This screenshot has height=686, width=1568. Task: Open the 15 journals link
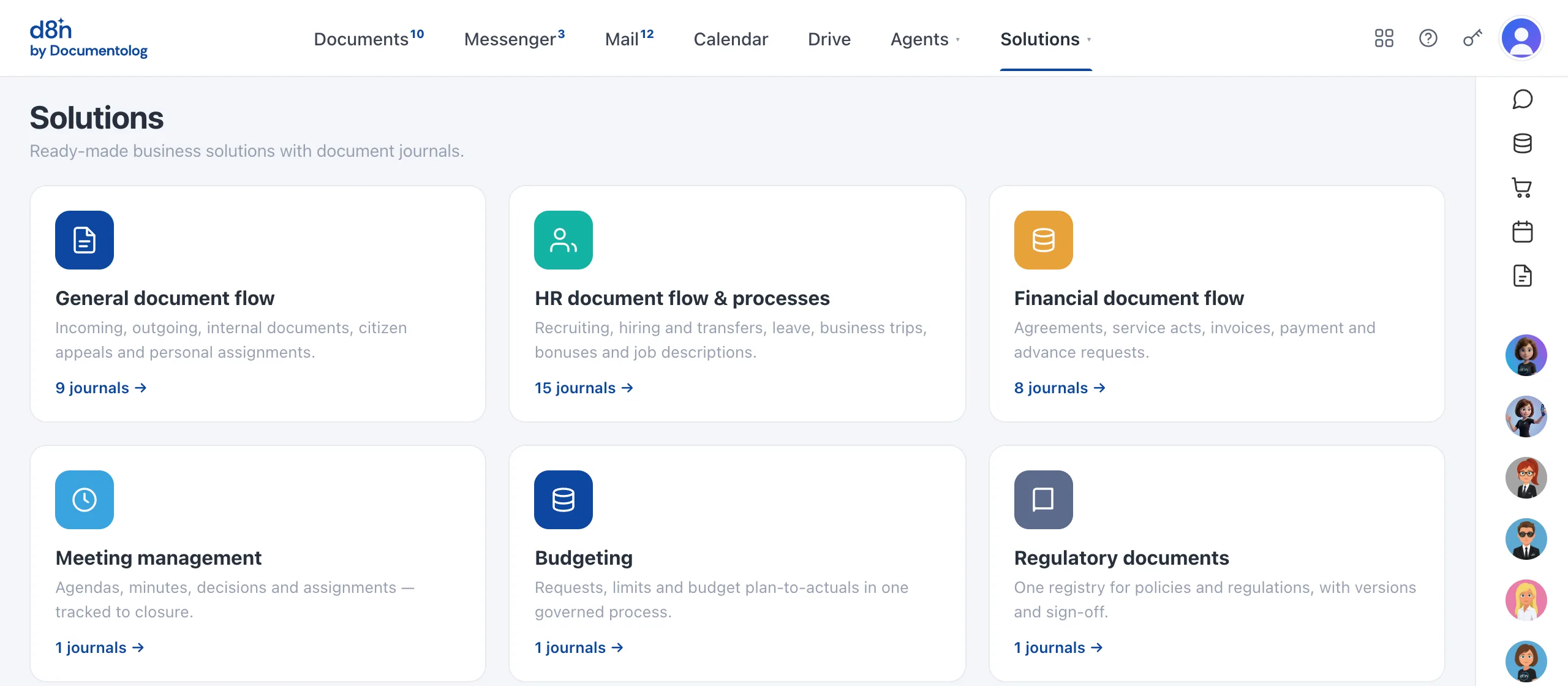(584, 388)
